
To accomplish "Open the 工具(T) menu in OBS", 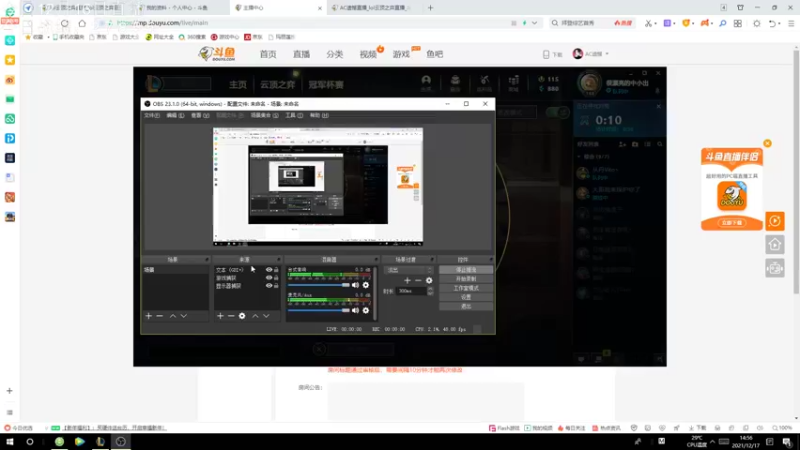I will point(294,115).
